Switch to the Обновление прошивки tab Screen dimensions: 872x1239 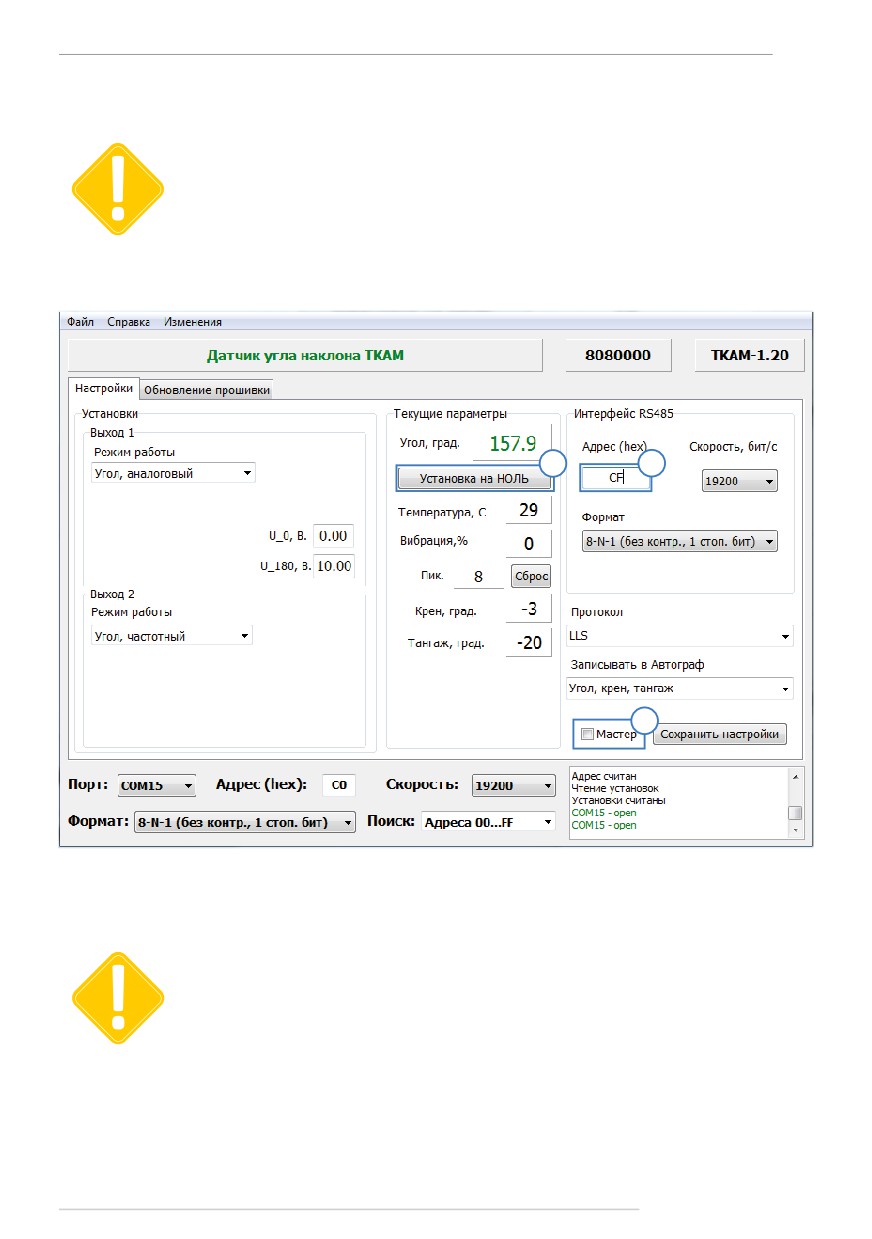click(207, 390)
